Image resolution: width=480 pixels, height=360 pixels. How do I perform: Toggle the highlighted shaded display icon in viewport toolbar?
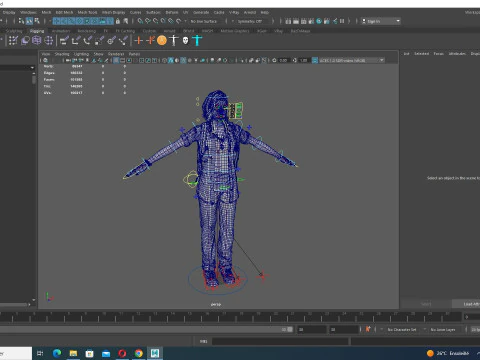[x=171, y=60]
